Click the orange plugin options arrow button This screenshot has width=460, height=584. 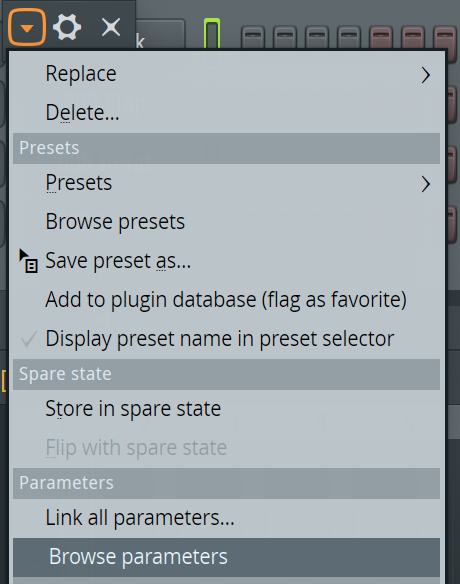27,27
